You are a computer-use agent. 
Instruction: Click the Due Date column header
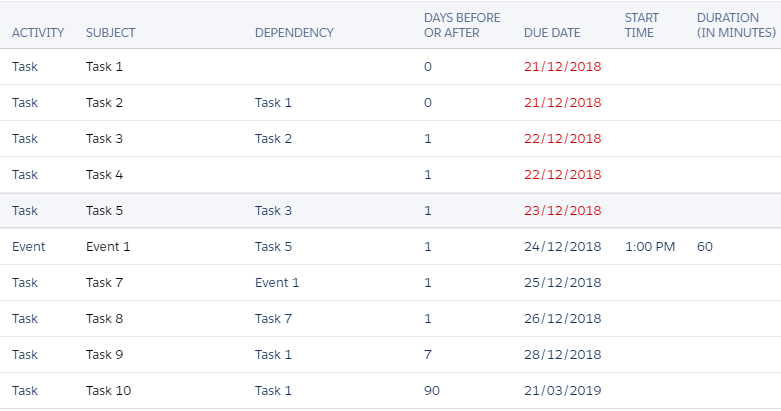pyautogui.click(x=552, y=33)
